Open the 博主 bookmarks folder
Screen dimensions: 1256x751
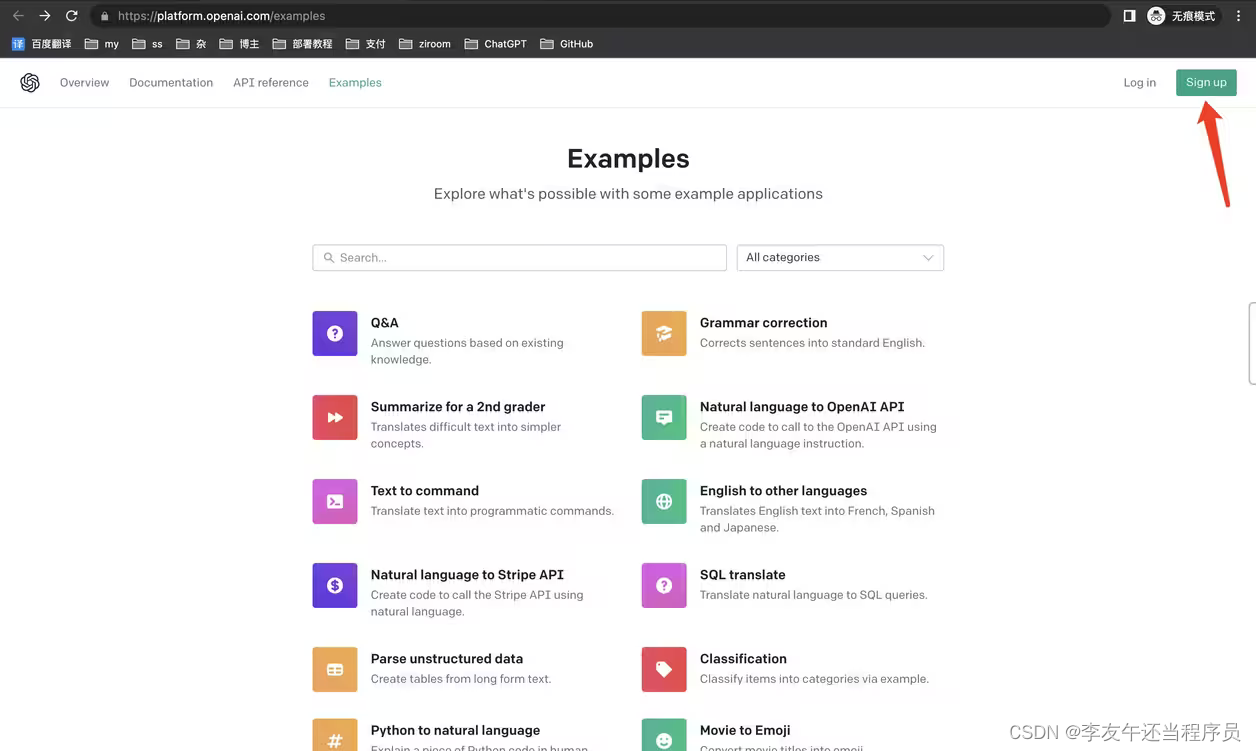[x=239, y=44]
